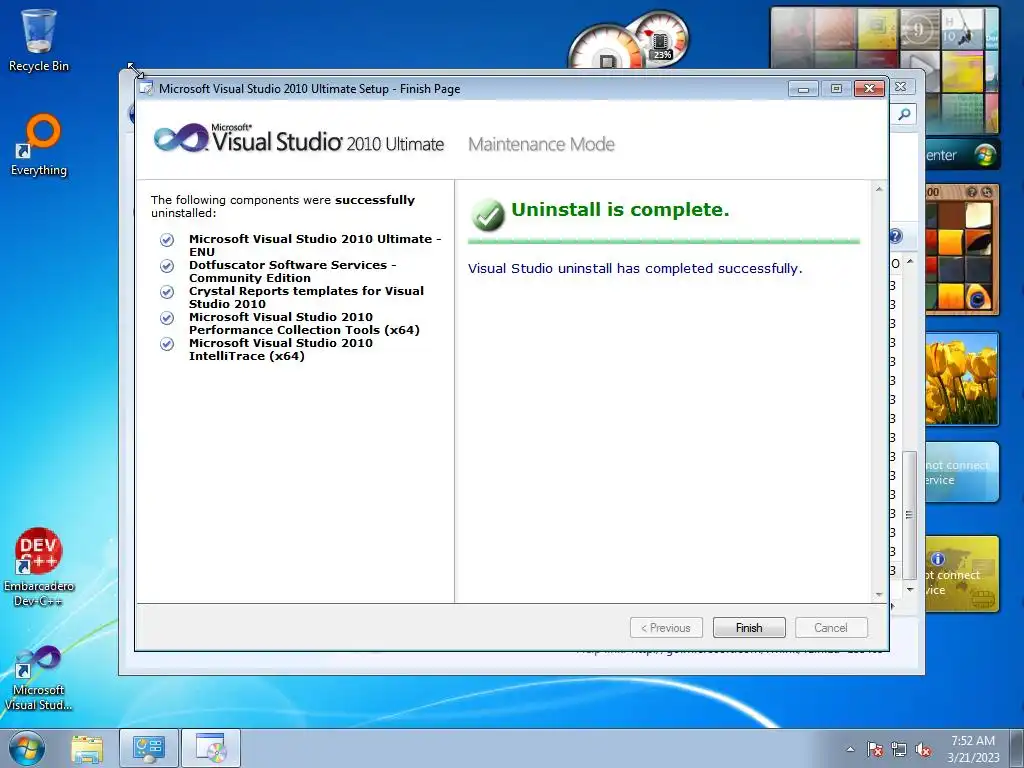Click the network tray icon
This screenshot has width=1024, height=768.
899,749
